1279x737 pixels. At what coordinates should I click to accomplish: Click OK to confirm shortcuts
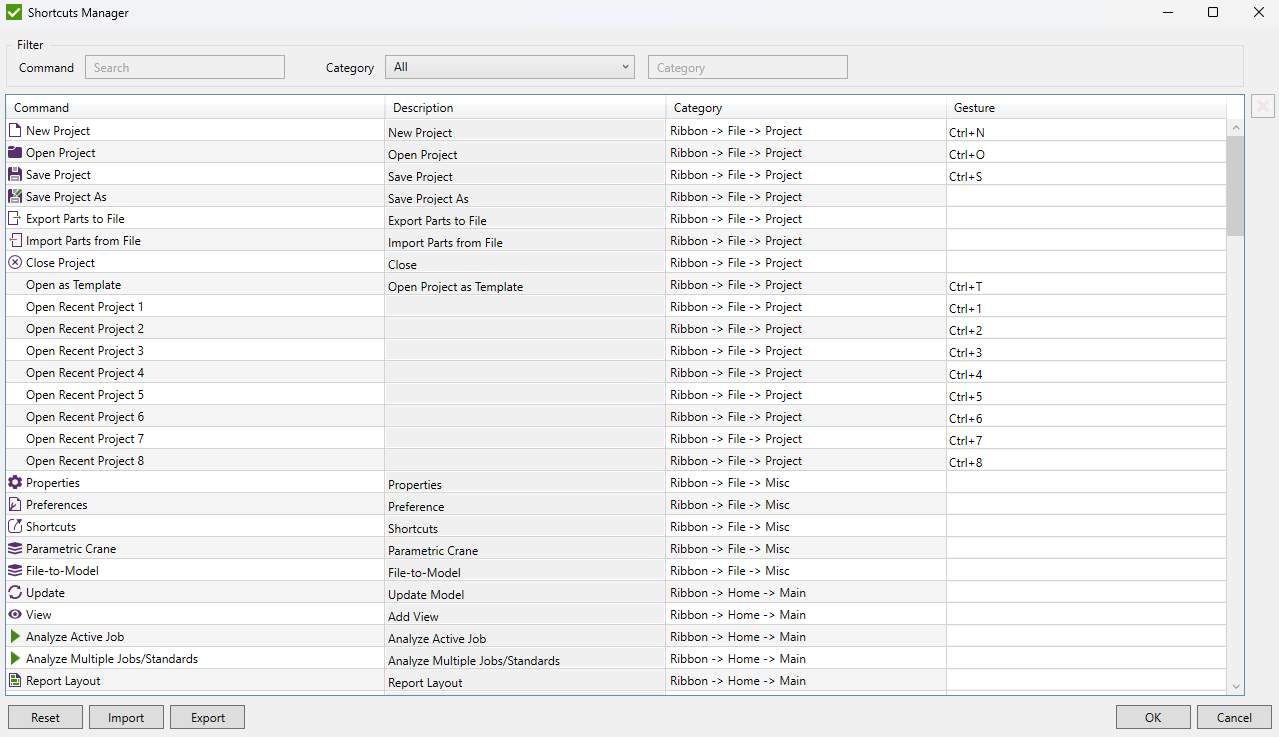tap(1153, 717)
